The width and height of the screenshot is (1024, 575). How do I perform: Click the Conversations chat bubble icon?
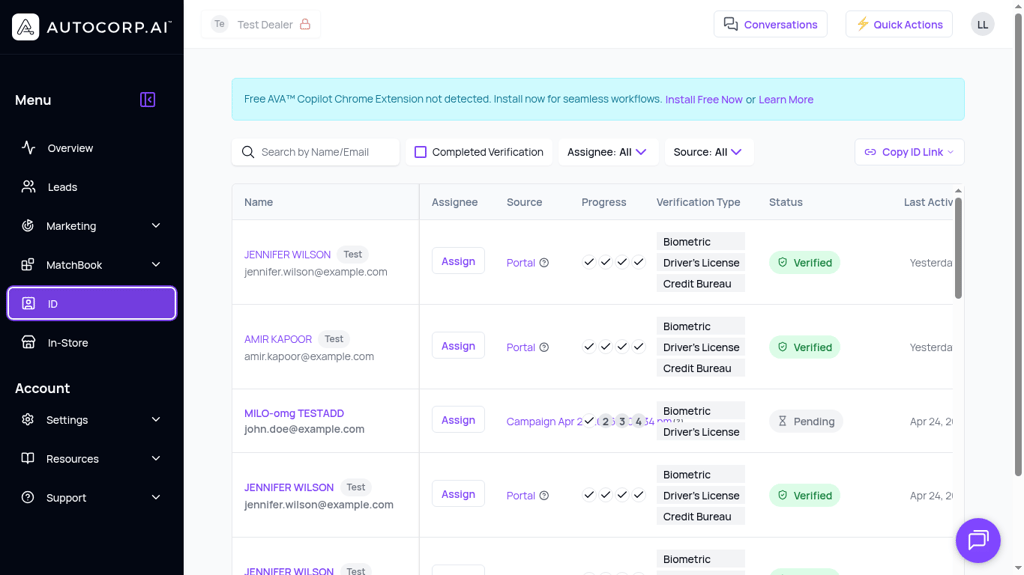pos(731,24)
